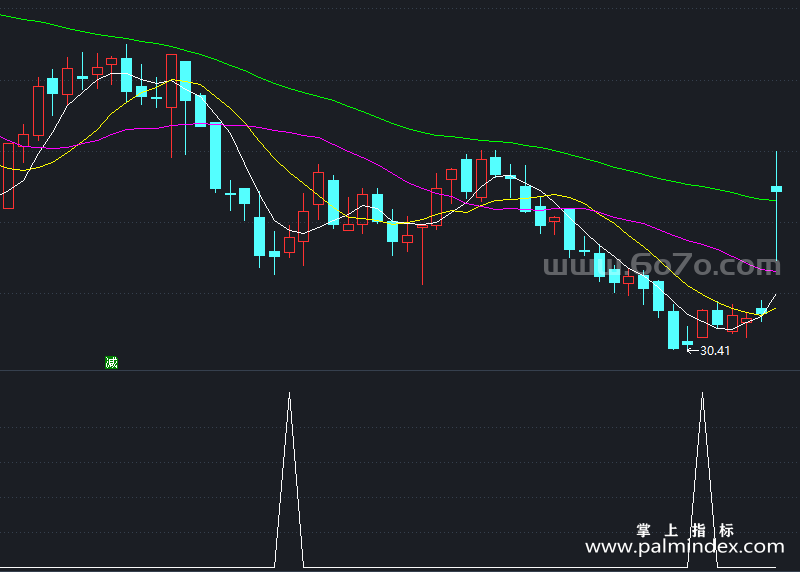Viewport: 800px width, 572px height.
Task: Click the 30.41 low price label
Action: (714, 351)
